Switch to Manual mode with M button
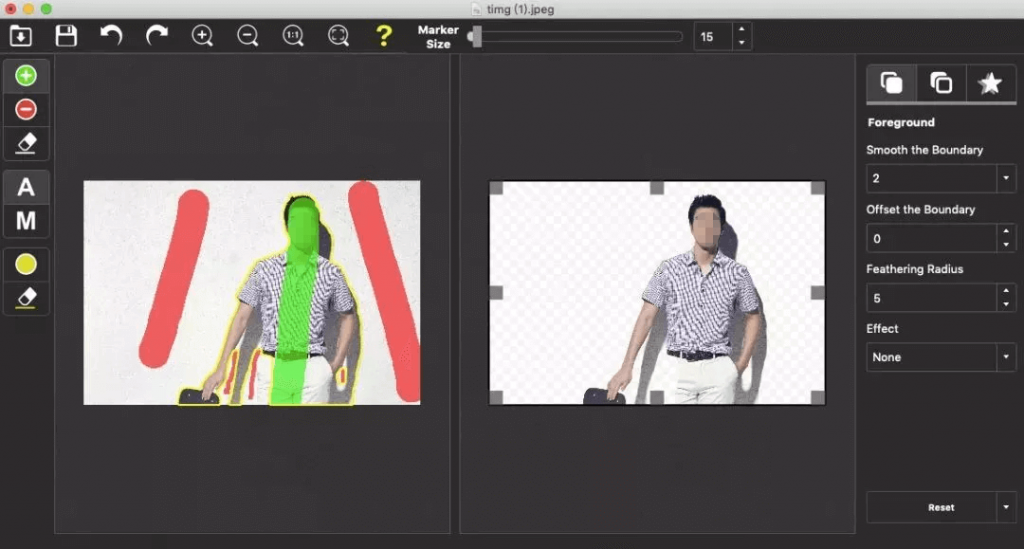The height and width of the screenshot is (549, 1024). click(x=26, y=221)
